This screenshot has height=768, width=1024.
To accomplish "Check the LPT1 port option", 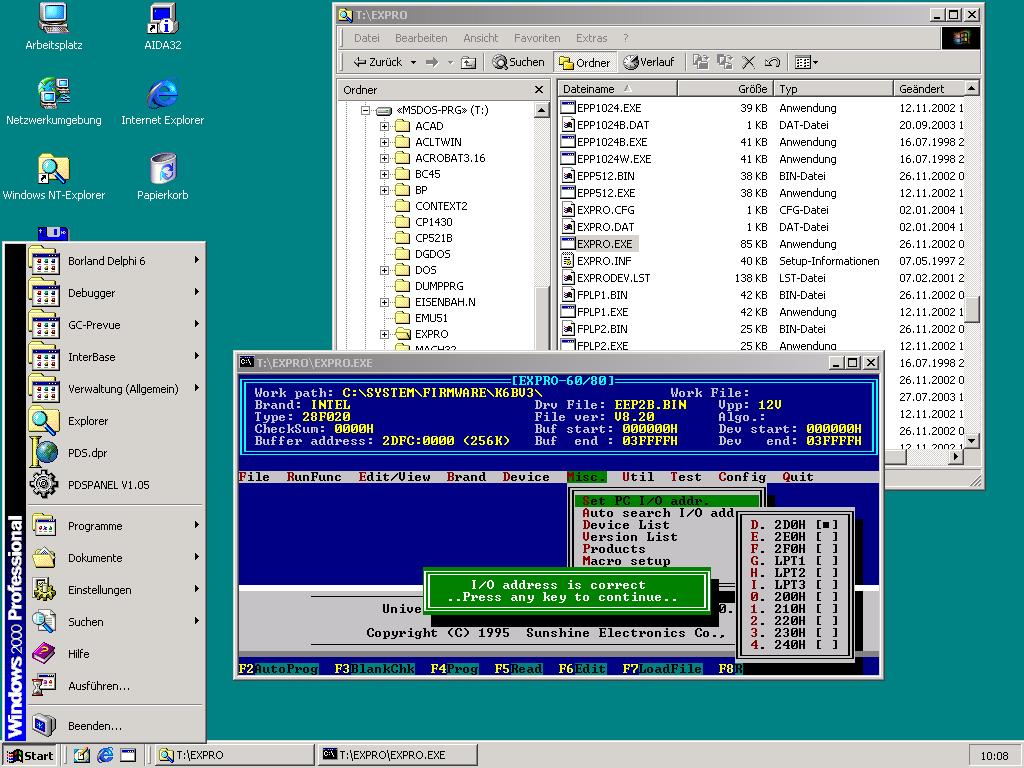I will (x=826, y=561).
